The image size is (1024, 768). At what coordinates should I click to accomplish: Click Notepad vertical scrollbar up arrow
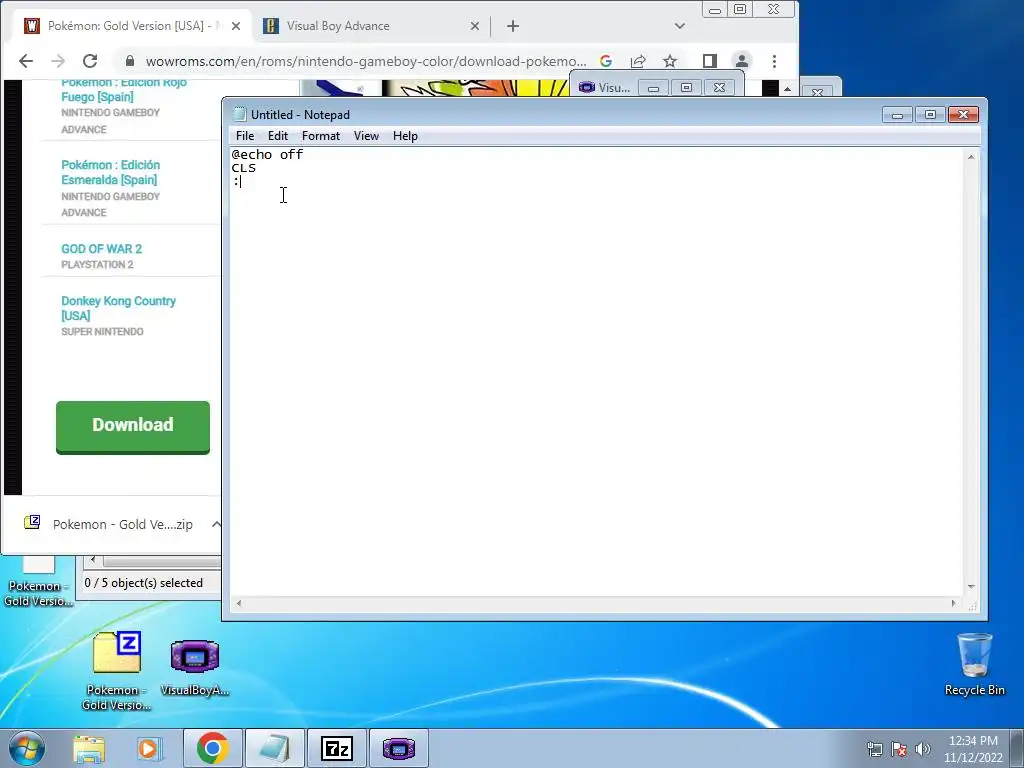(971, 157)
